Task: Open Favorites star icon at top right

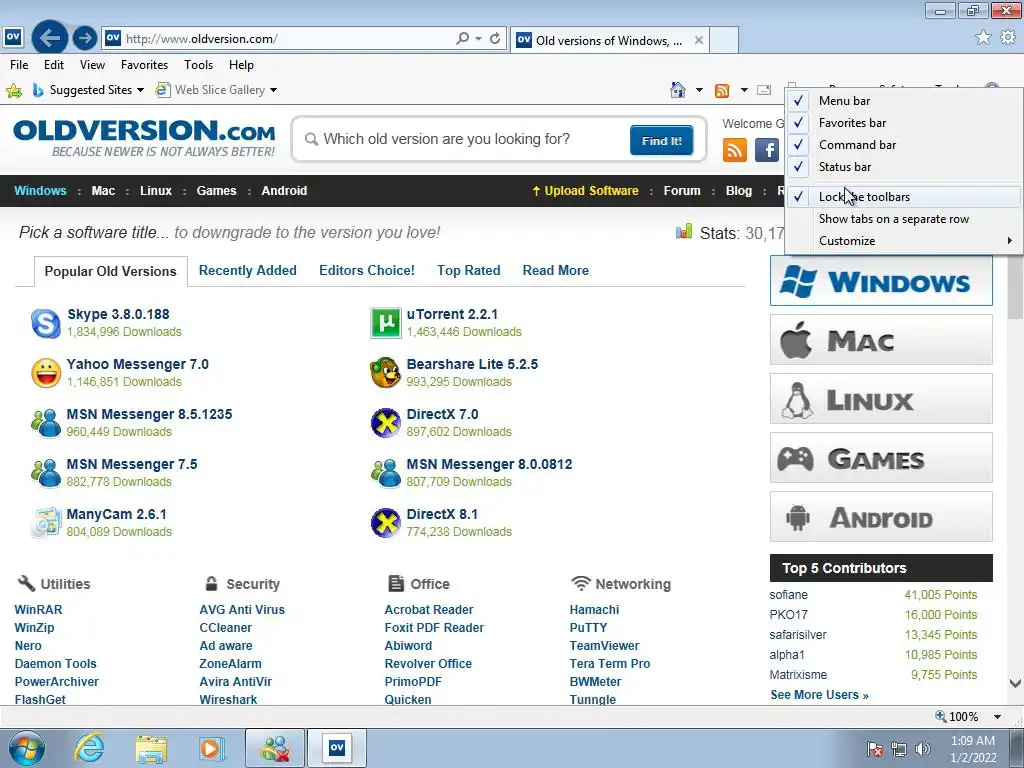Action: tap(983, 37)
